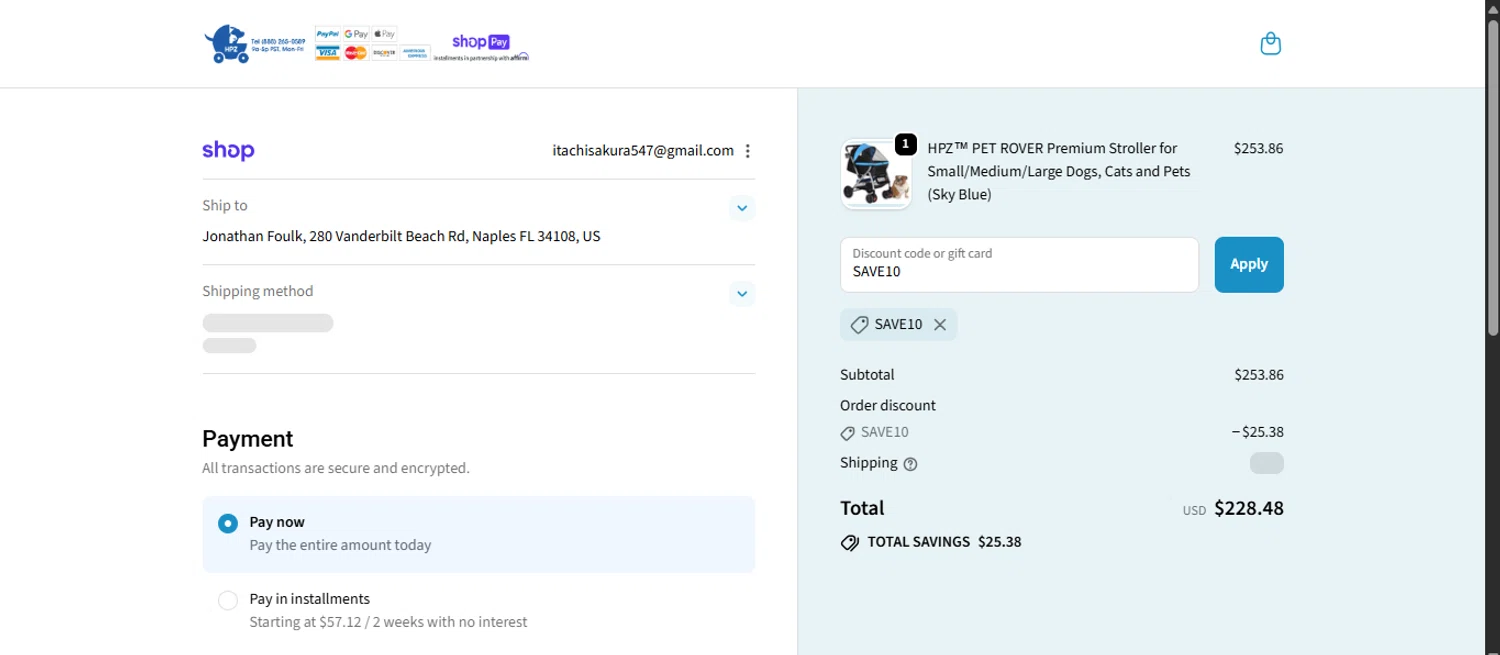Click the All transactions are secure text
Viewport: 1500px width, 655px height.
[336, 468]
